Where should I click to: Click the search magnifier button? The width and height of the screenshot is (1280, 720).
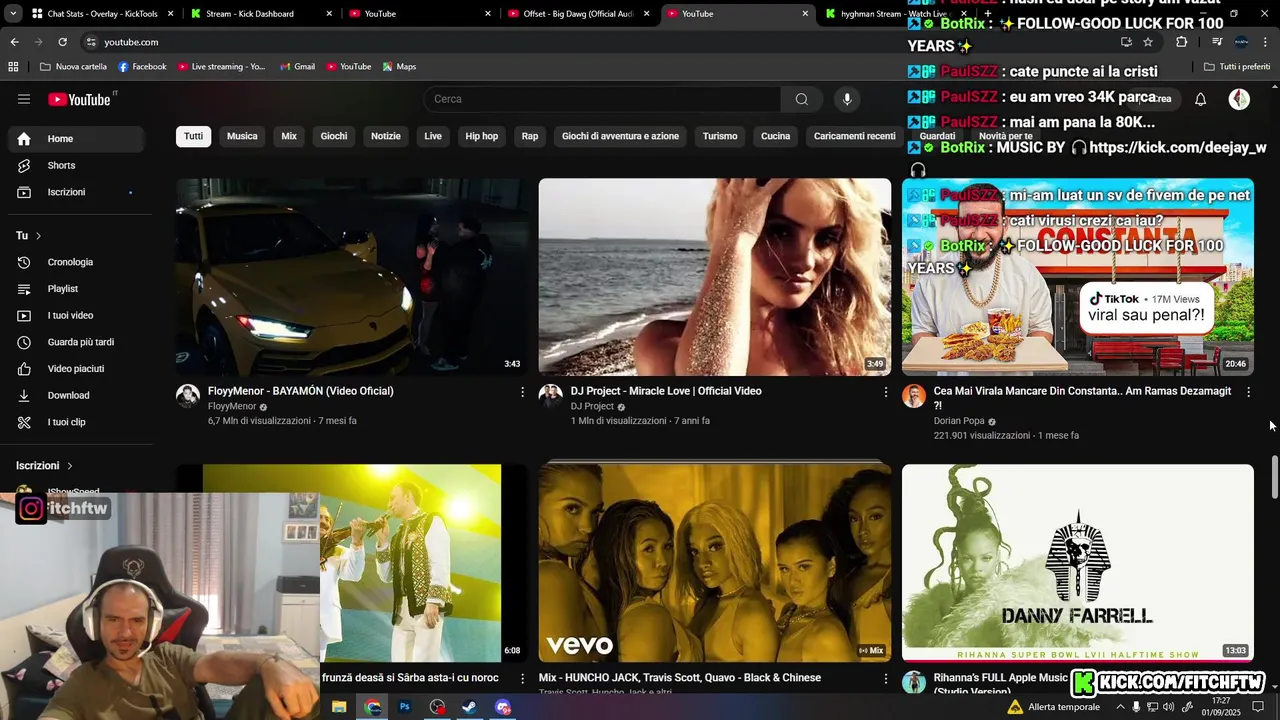[x=802, y=99]
